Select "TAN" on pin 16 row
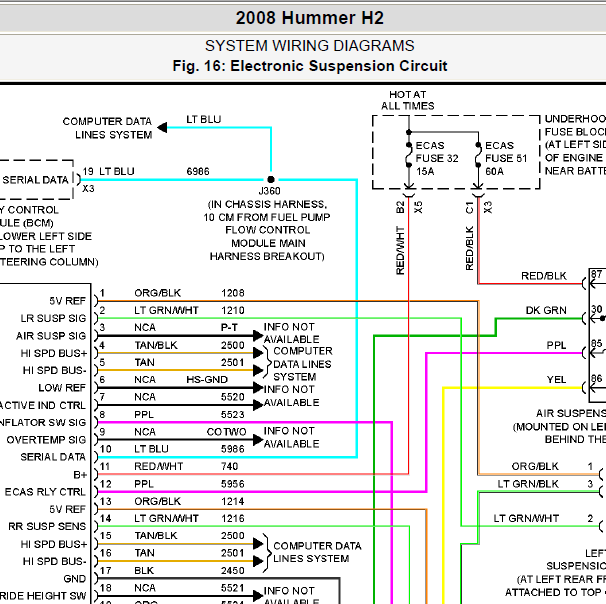 click(144, 553)
